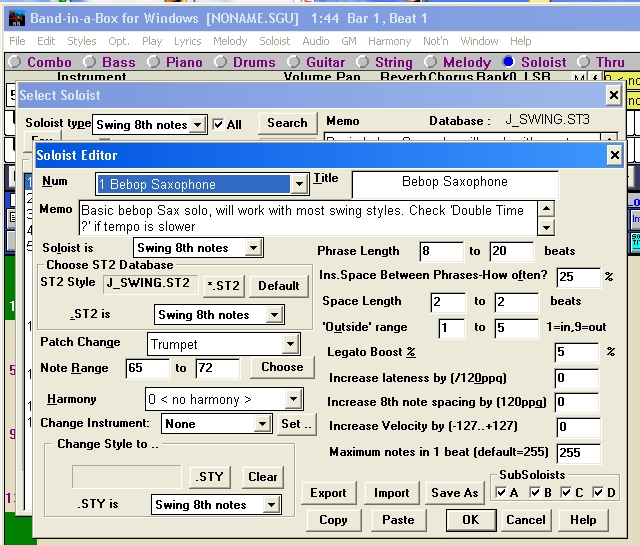
Task: Click the Increase lateness value field
Action: pyautogui.click(x=577, y=378)
